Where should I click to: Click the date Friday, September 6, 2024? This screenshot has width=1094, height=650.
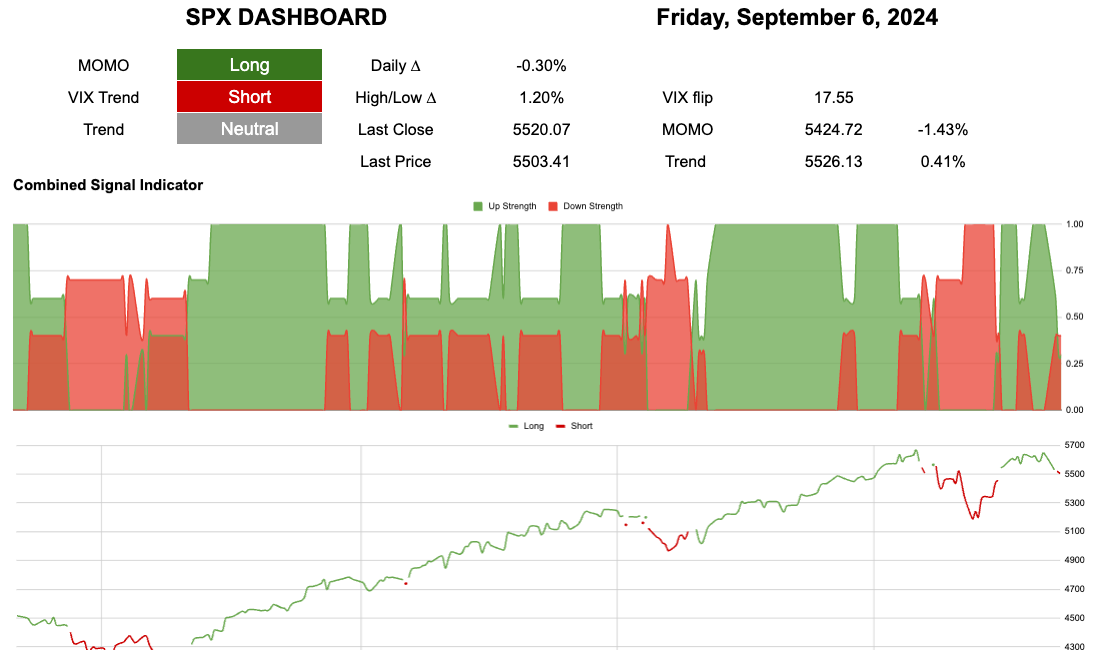[x=797, y=17]
